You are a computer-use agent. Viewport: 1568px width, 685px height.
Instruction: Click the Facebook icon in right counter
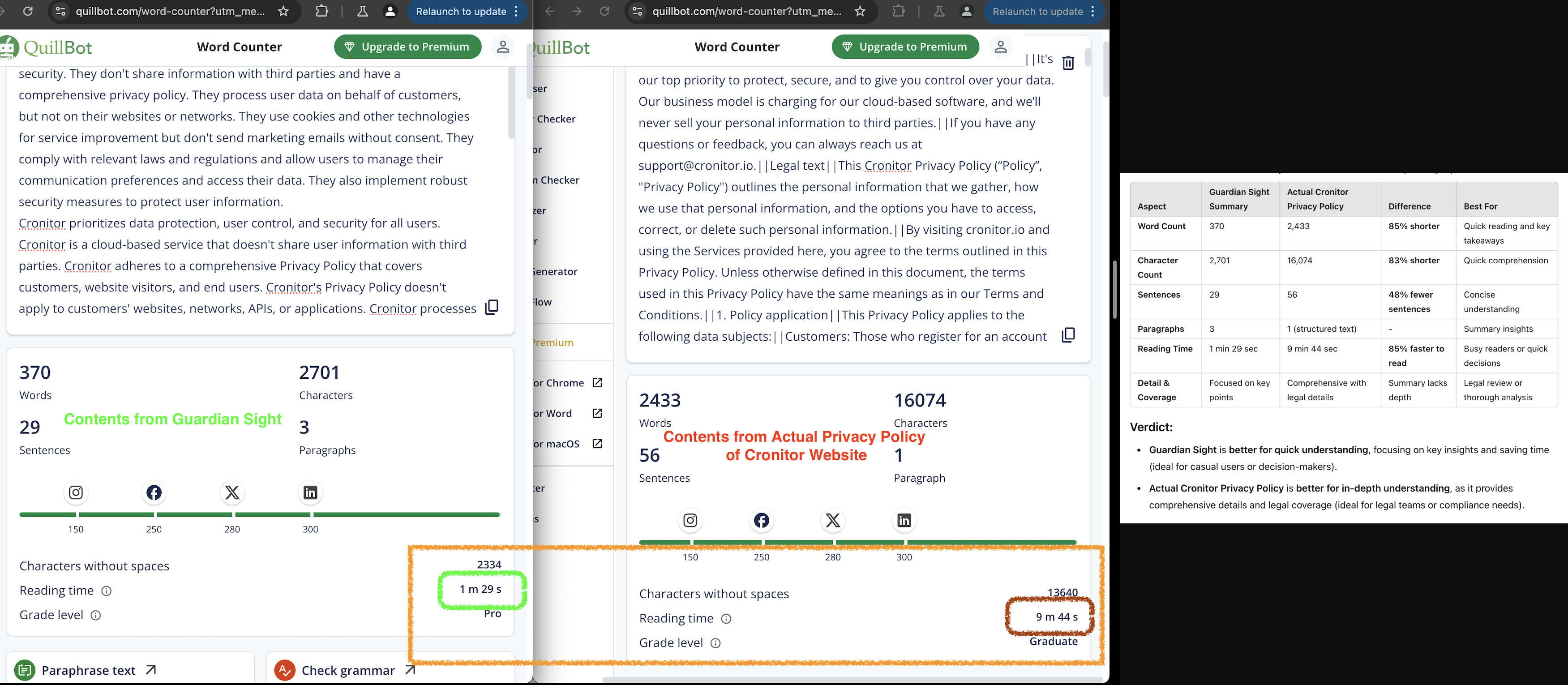[761, 520]
